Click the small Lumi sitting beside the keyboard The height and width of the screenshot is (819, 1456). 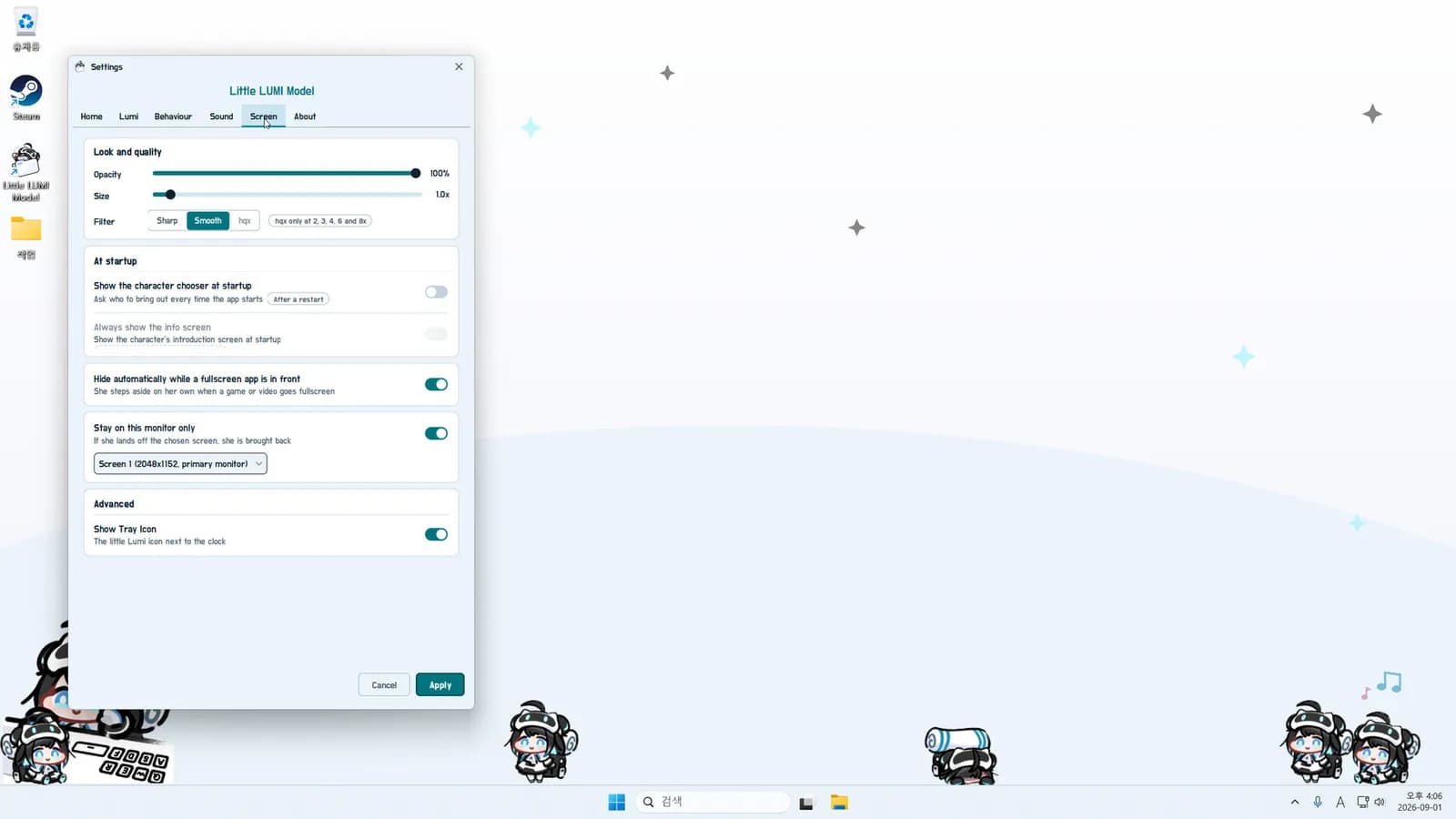(36, 747)
